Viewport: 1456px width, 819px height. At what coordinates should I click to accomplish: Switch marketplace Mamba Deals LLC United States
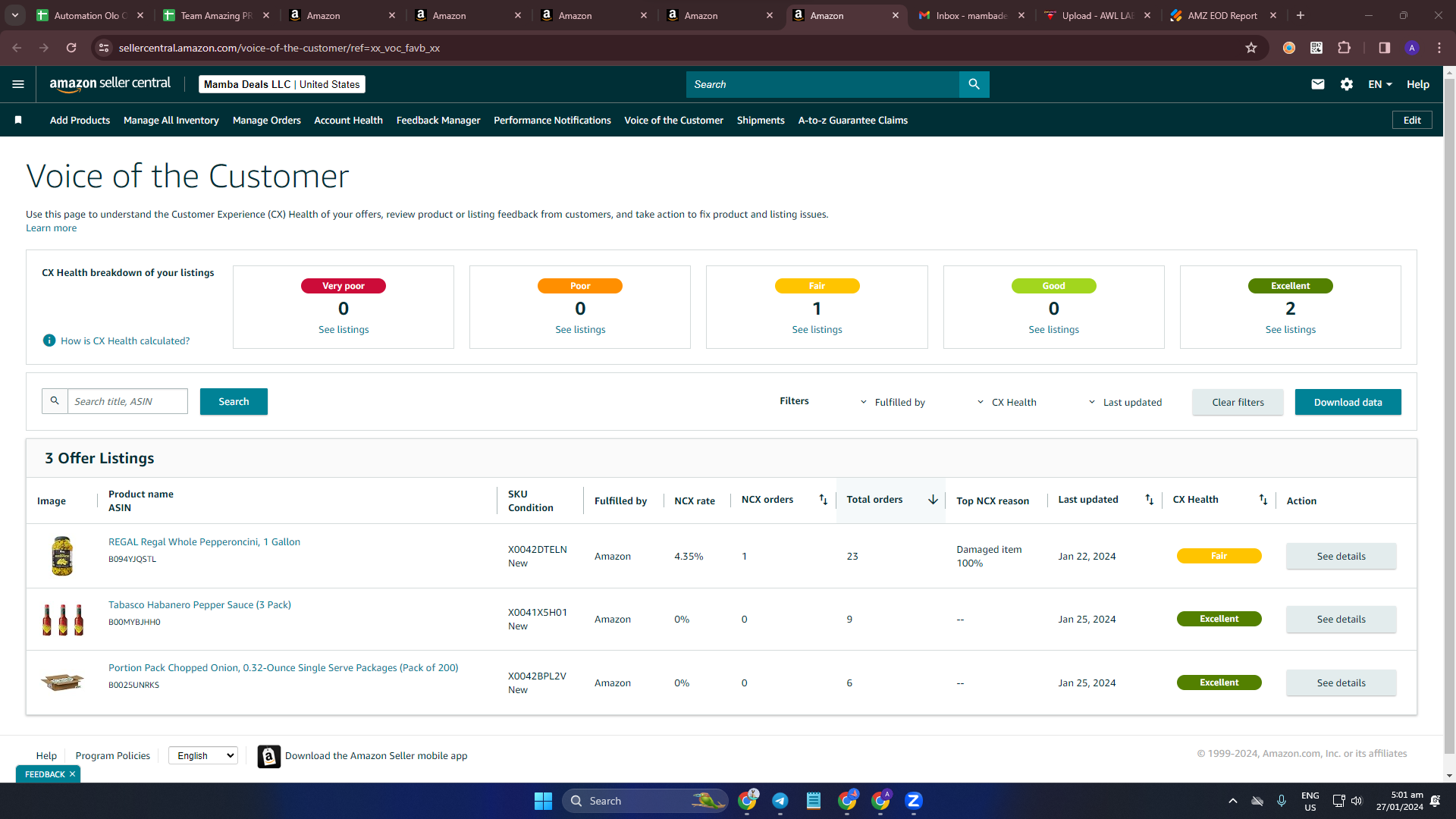[282, 84]
